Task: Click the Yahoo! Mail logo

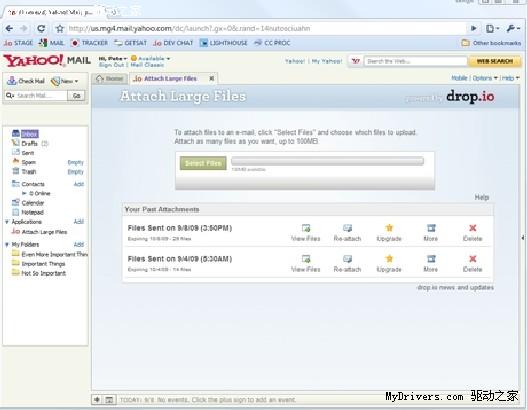Action: tap(47, 61)
